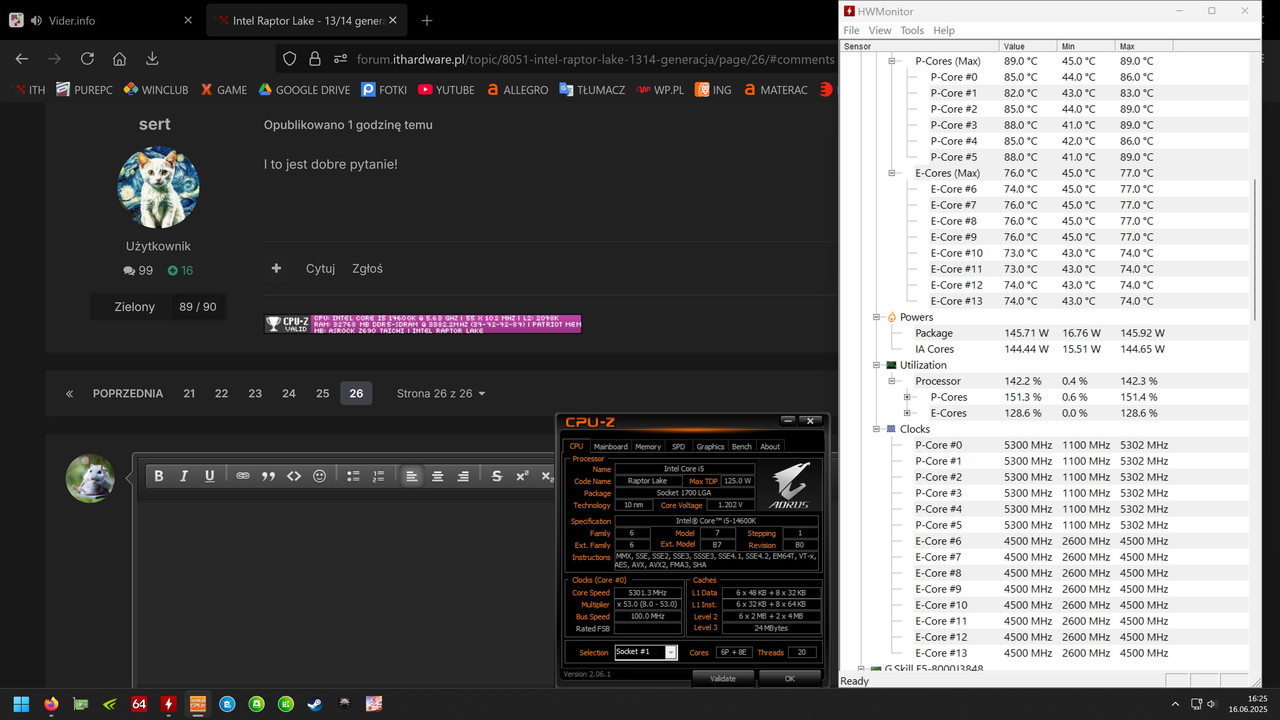Switch to the Vider.info browser tab
The width and height of the screenshot is (1280, 720).
(x=100, y=21)
